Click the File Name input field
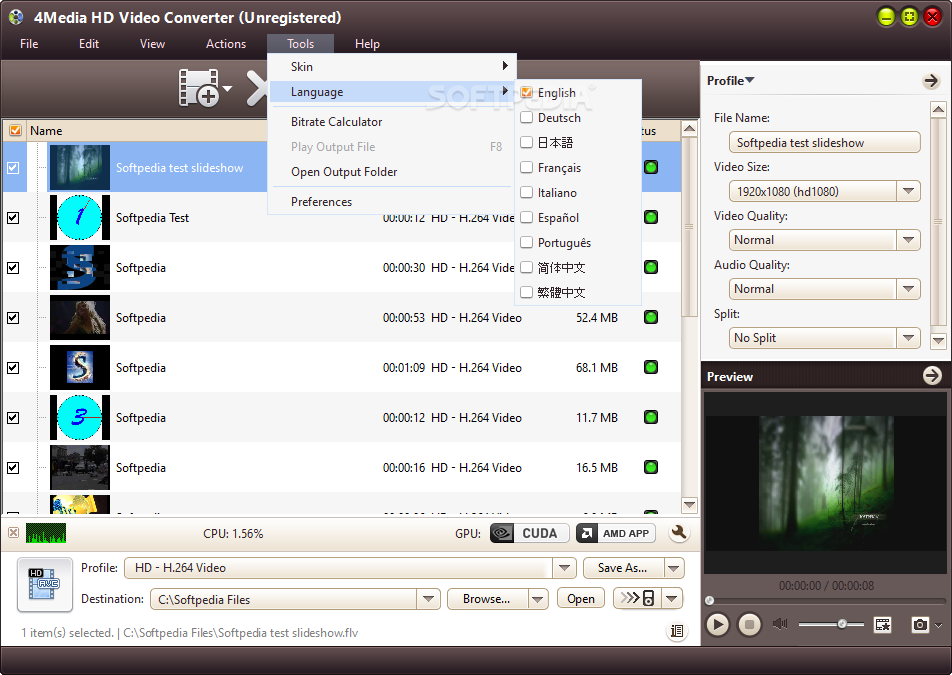Image resolution: width=952 pixels, height=675 pixels. (x=824, y=143)
